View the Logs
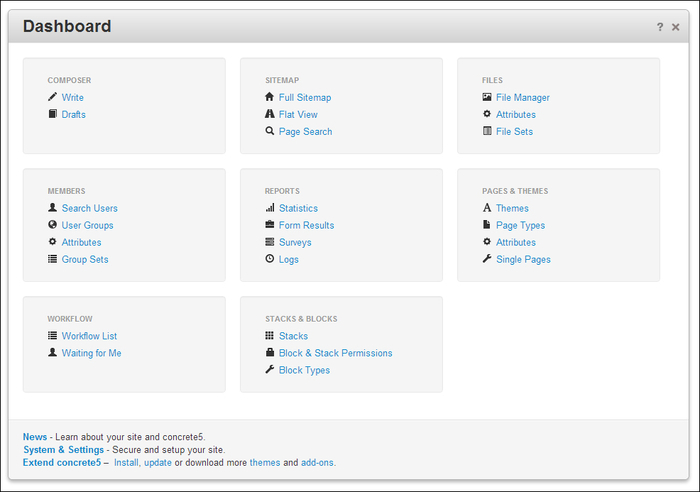Screen dimensions: 700x492 point(289,259)
